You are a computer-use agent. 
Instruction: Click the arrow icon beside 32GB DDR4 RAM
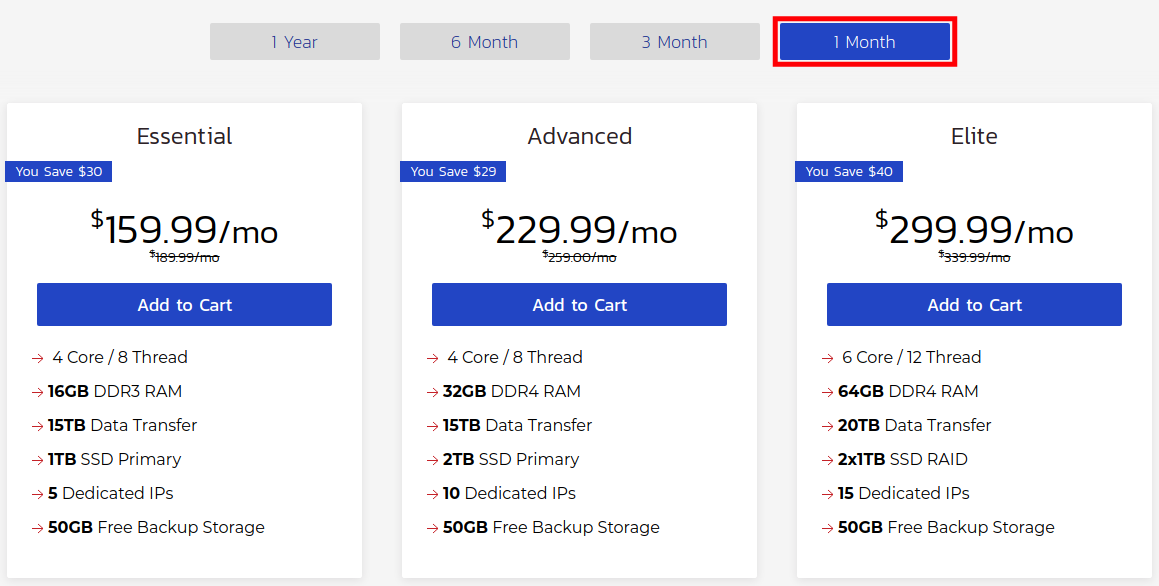pos(433,392)
